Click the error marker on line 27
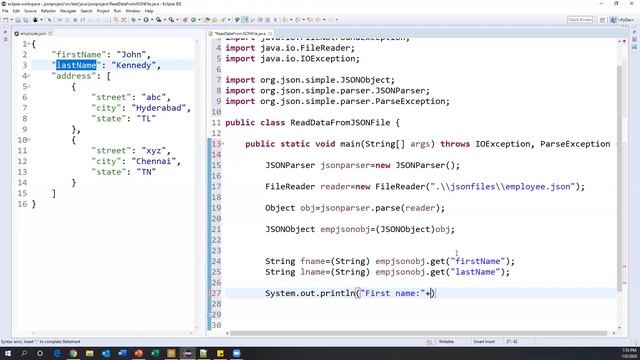640x360 pixels. [210, 293]
